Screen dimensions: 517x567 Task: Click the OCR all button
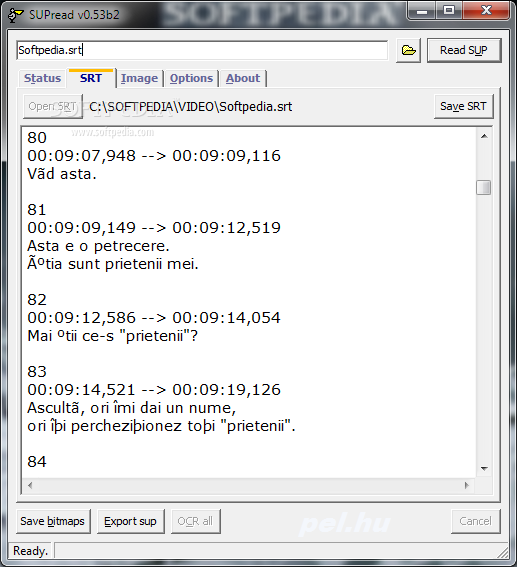pyautogui.click(x=195, y=521)
